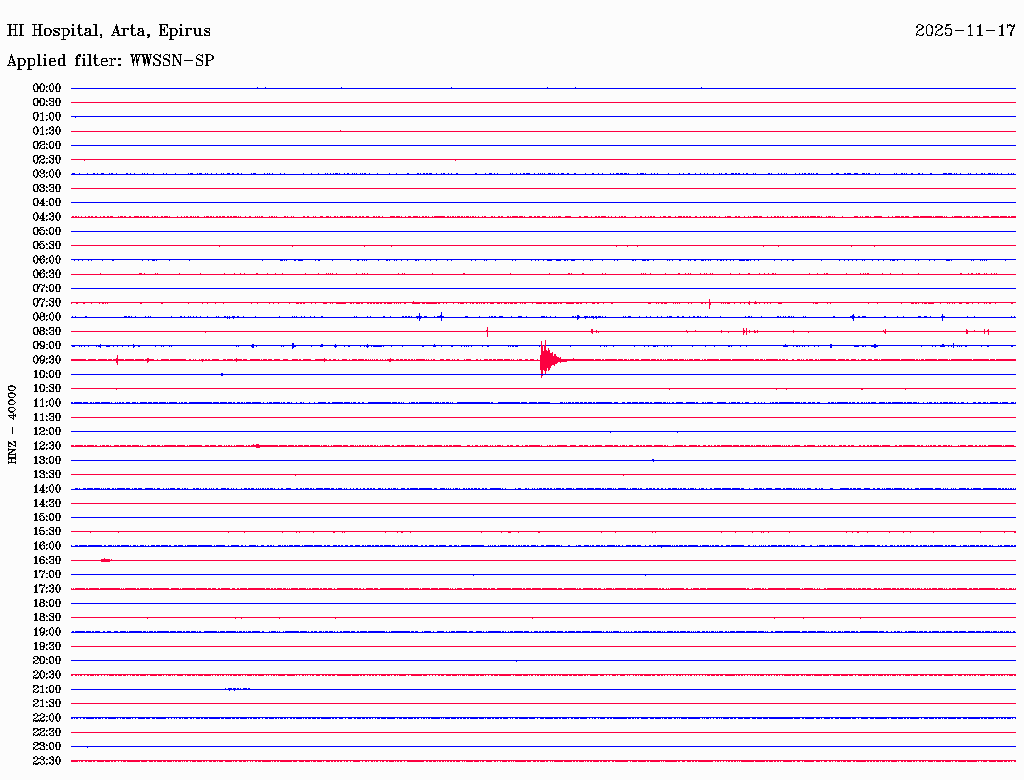Select the 06:00 time label
Image resolution: width=1024 pixels, height=780 pixels.
click(x=47, y=260)
